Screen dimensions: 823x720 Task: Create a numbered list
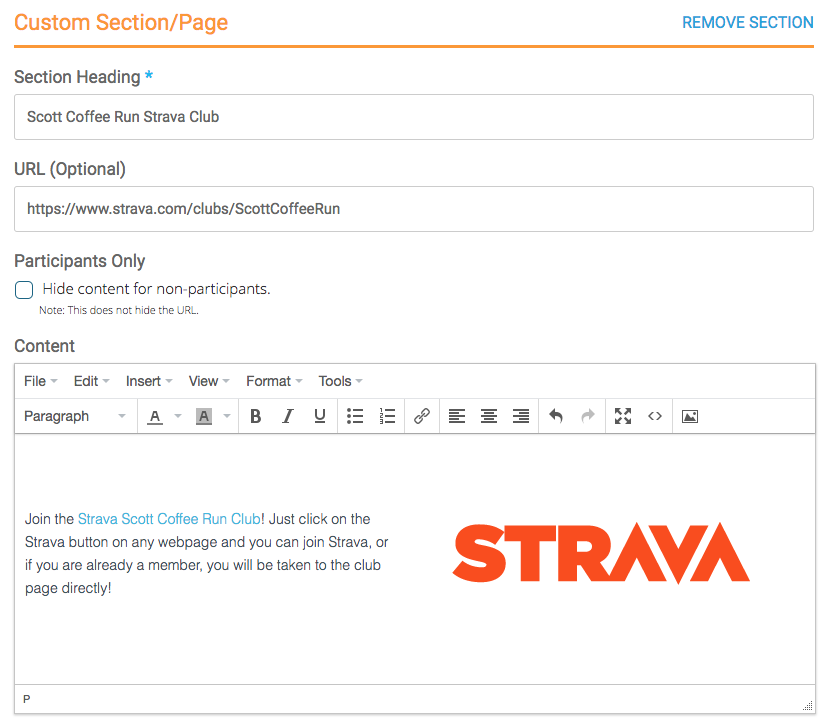(387, 416)
